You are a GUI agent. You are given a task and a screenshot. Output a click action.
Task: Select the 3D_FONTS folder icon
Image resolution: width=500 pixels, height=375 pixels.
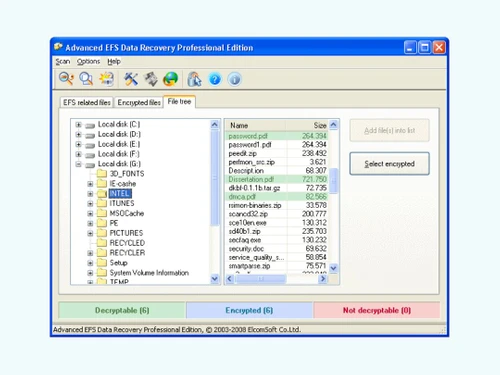(x=102, y=173)
